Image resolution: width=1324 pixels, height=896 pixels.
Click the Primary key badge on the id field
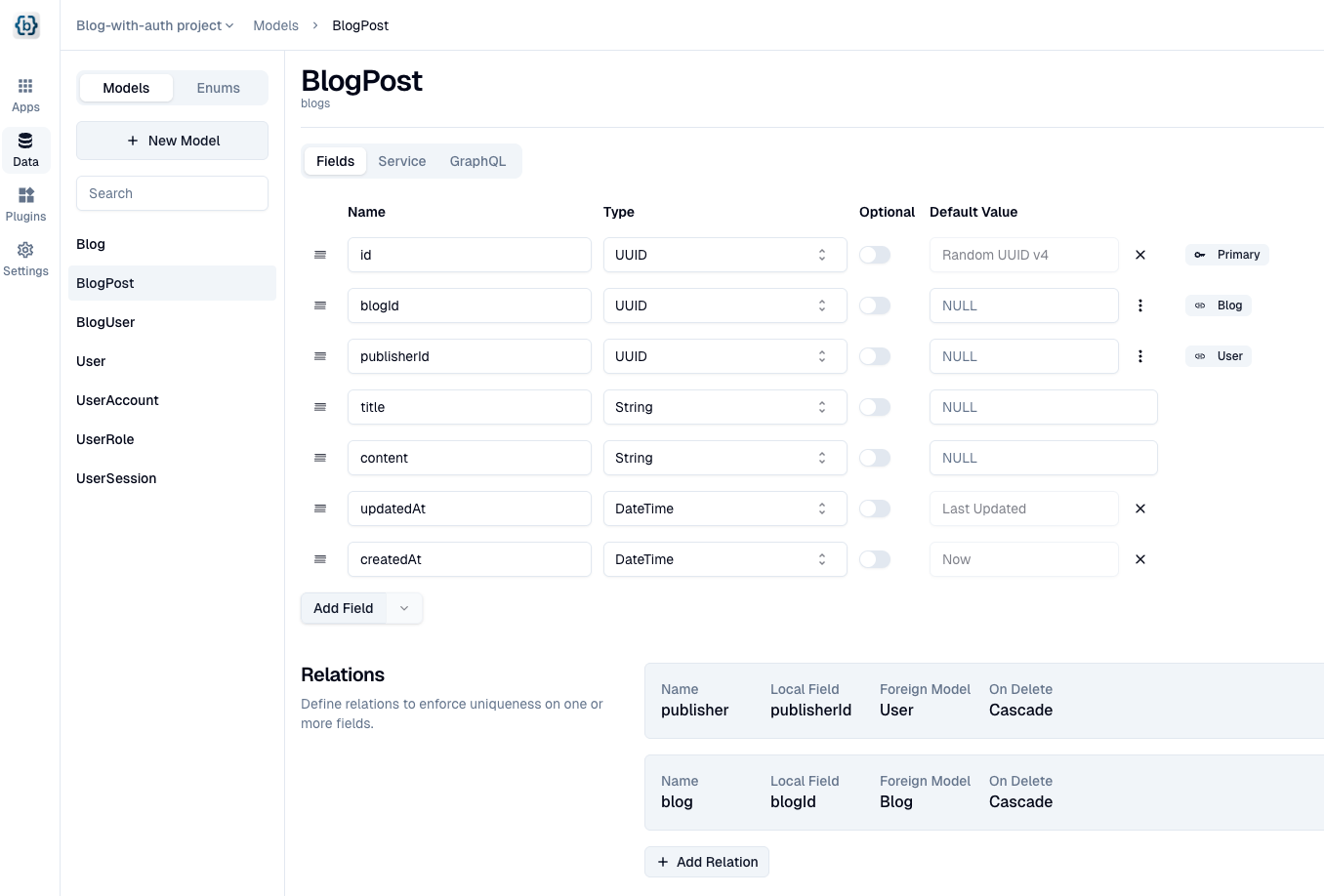tap(1227, 255)
